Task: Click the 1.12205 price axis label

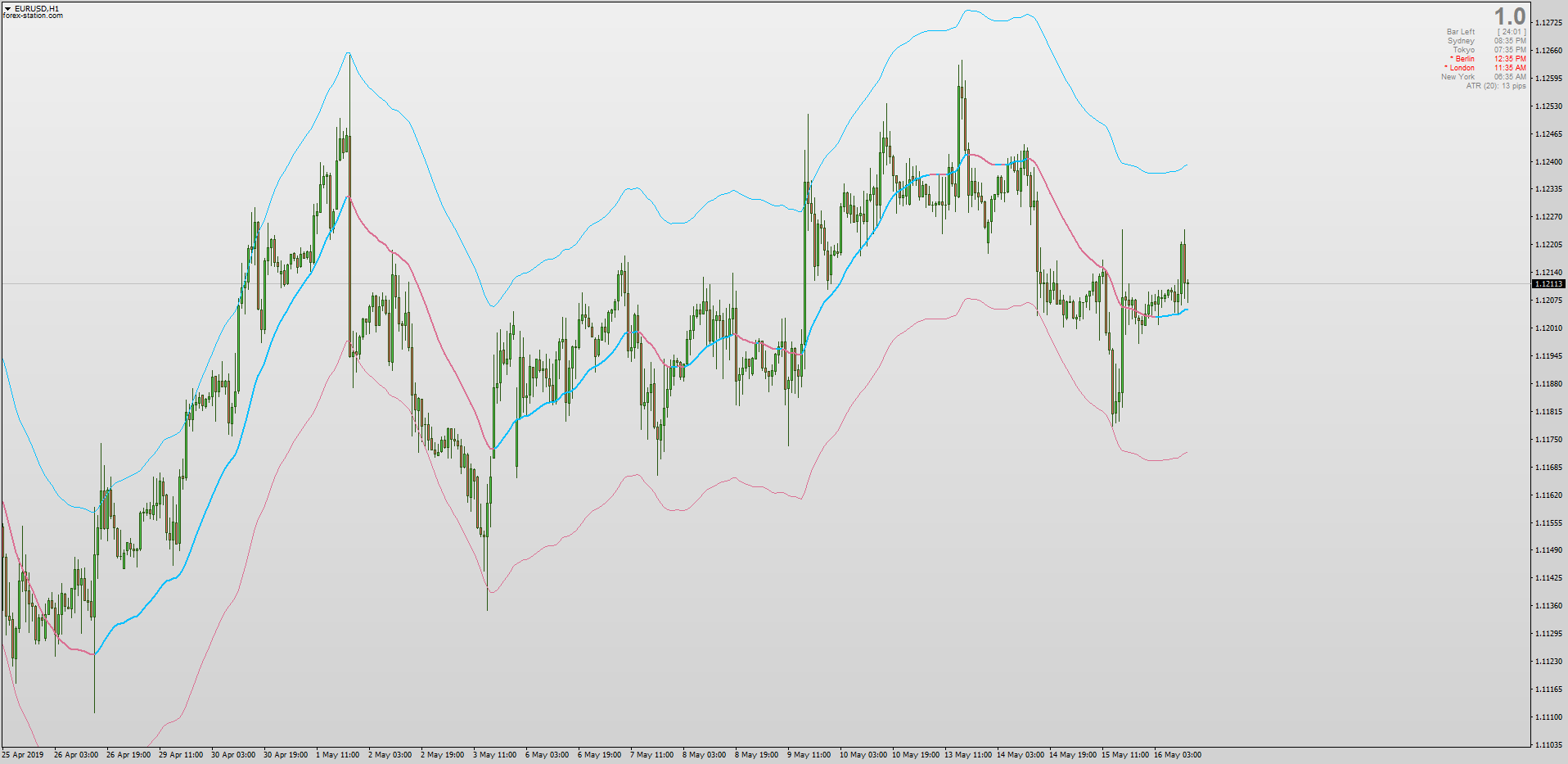Action: pyautogui.click(x=1549, y=245)
